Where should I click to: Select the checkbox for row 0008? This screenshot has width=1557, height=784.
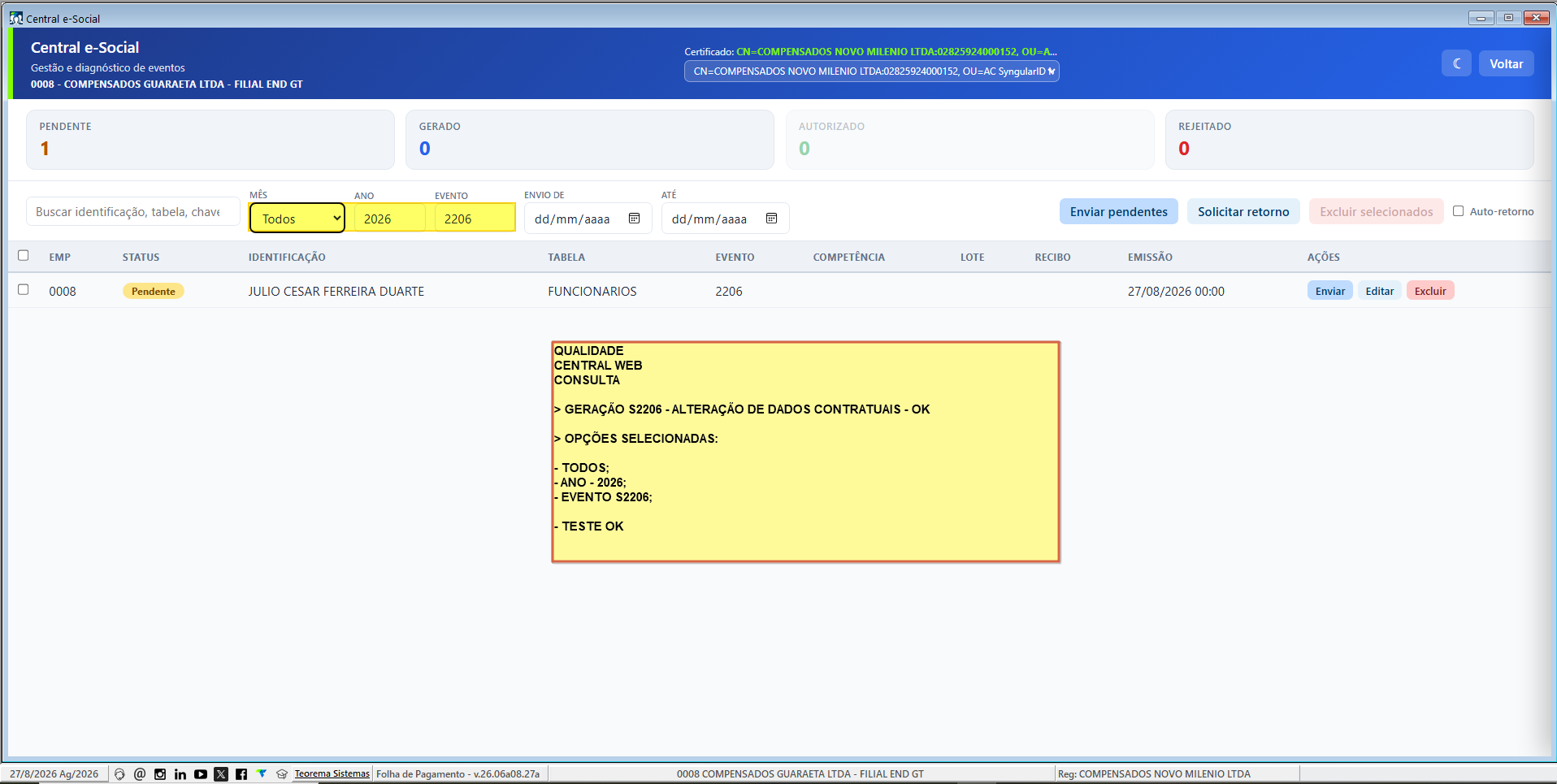23,289
